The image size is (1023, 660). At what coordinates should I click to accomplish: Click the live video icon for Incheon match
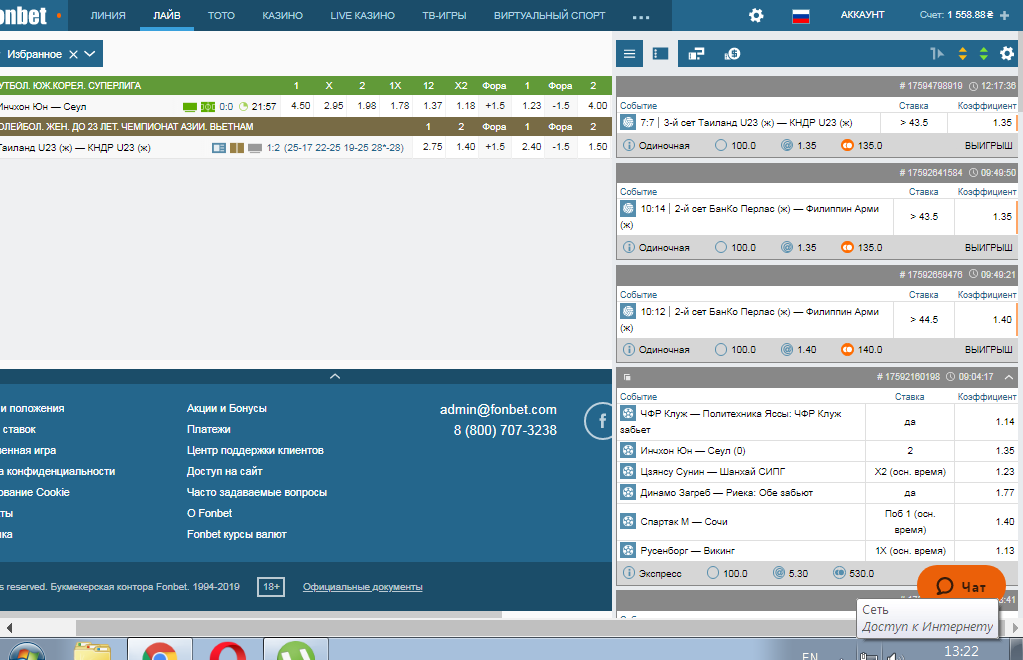tap(190, 106)
